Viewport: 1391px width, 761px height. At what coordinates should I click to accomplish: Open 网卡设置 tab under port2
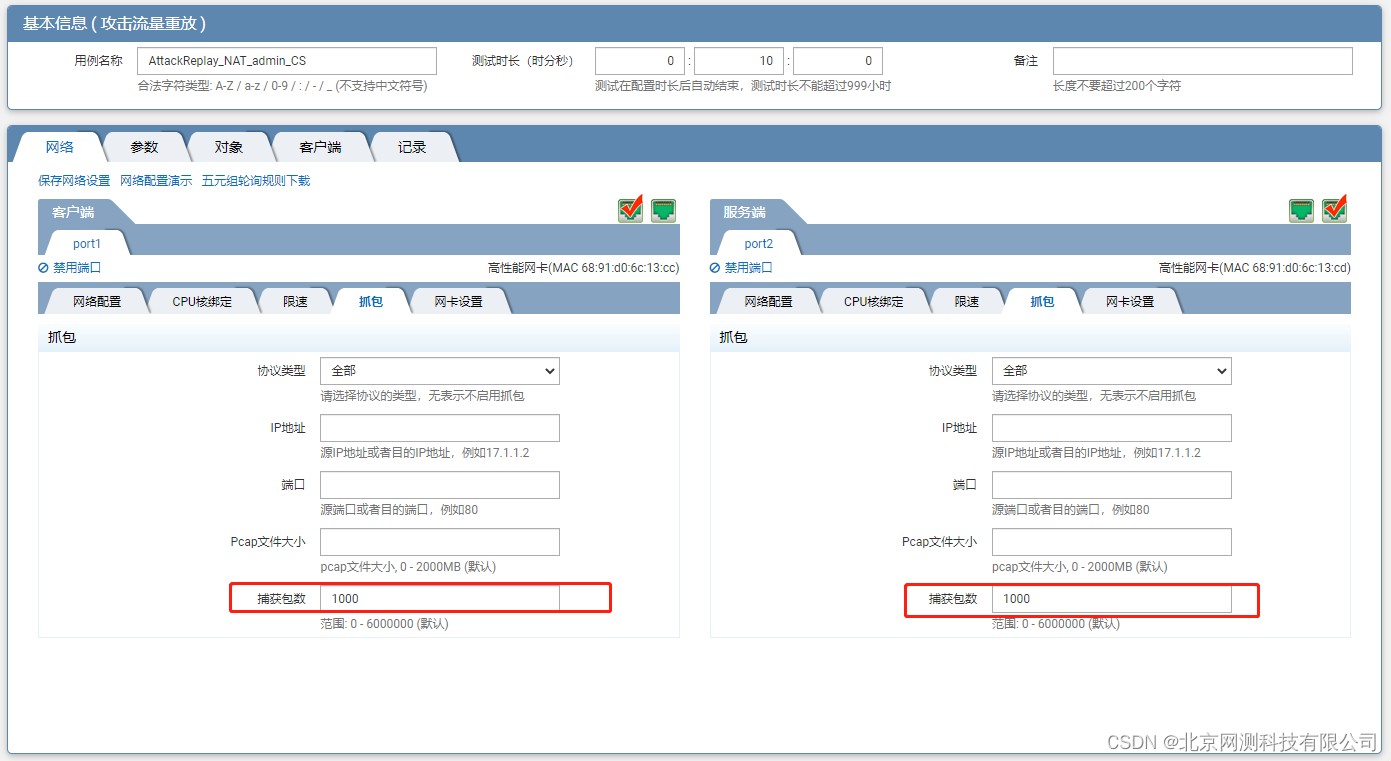tap(1130, 301)
